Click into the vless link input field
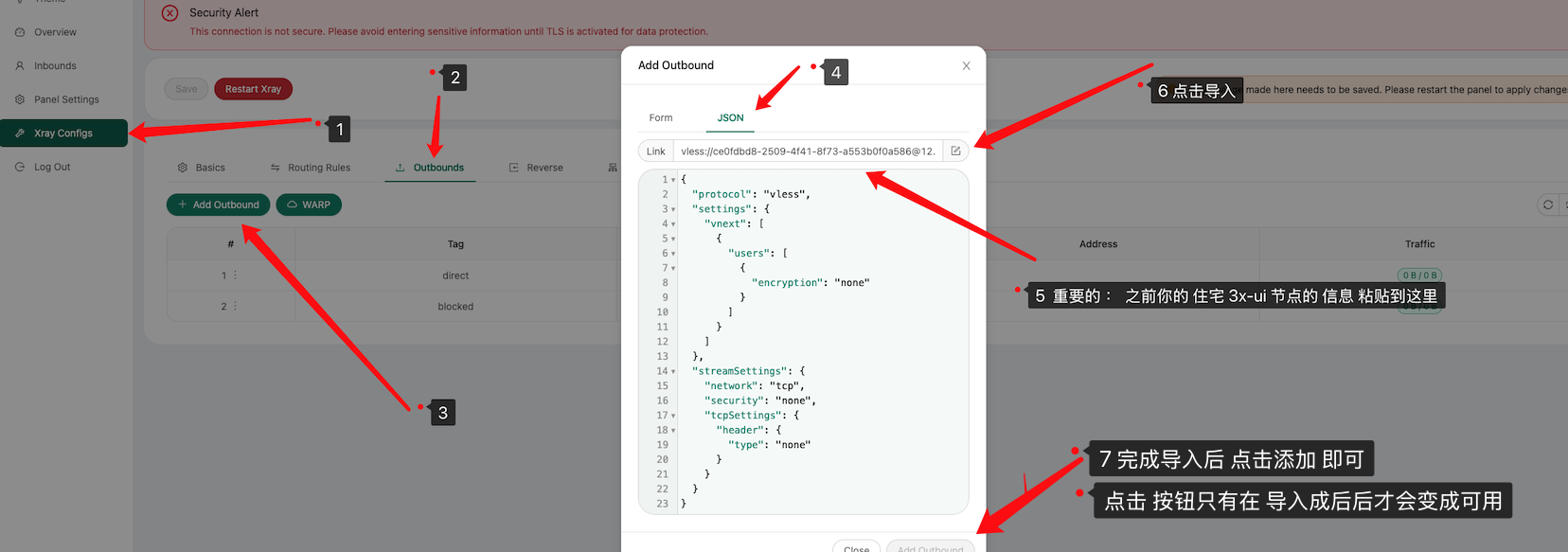The image size is (1568, 552). coord(807,151)
